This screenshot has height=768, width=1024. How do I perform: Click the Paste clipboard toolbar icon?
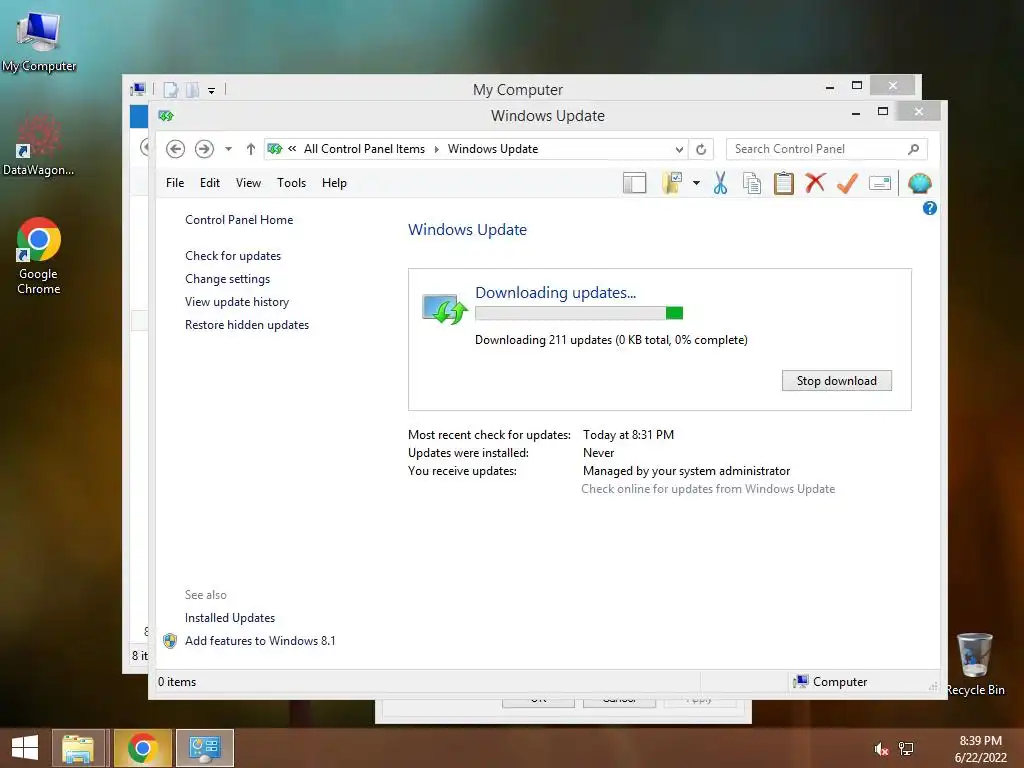click(784, 184)
